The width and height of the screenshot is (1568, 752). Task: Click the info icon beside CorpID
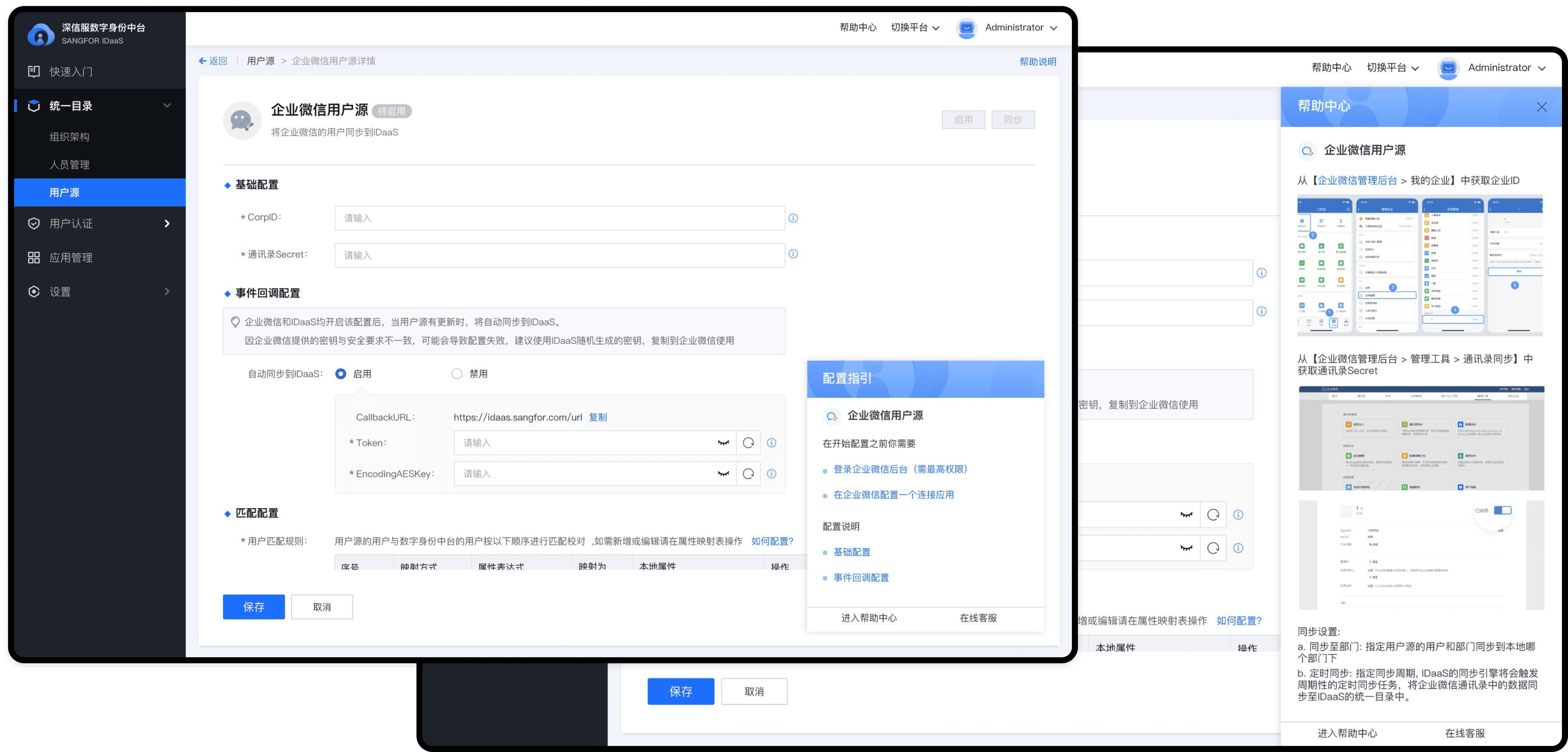point(793,218)
